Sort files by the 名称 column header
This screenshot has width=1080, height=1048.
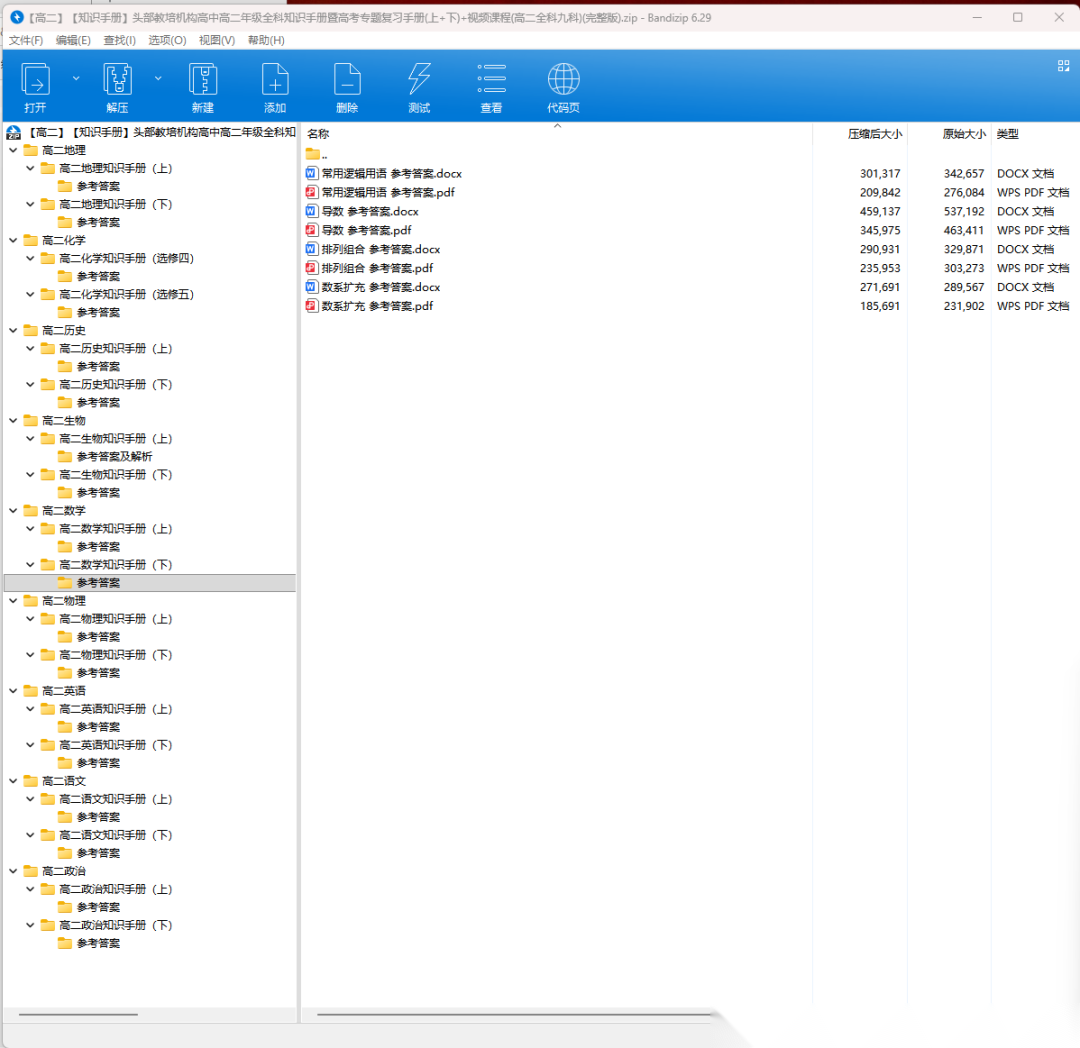[318, 134]
